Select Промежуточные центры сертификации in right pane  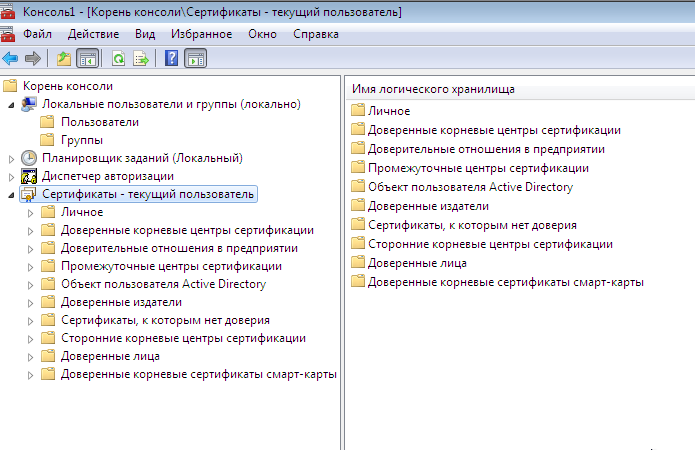click(x=478, y=168)
